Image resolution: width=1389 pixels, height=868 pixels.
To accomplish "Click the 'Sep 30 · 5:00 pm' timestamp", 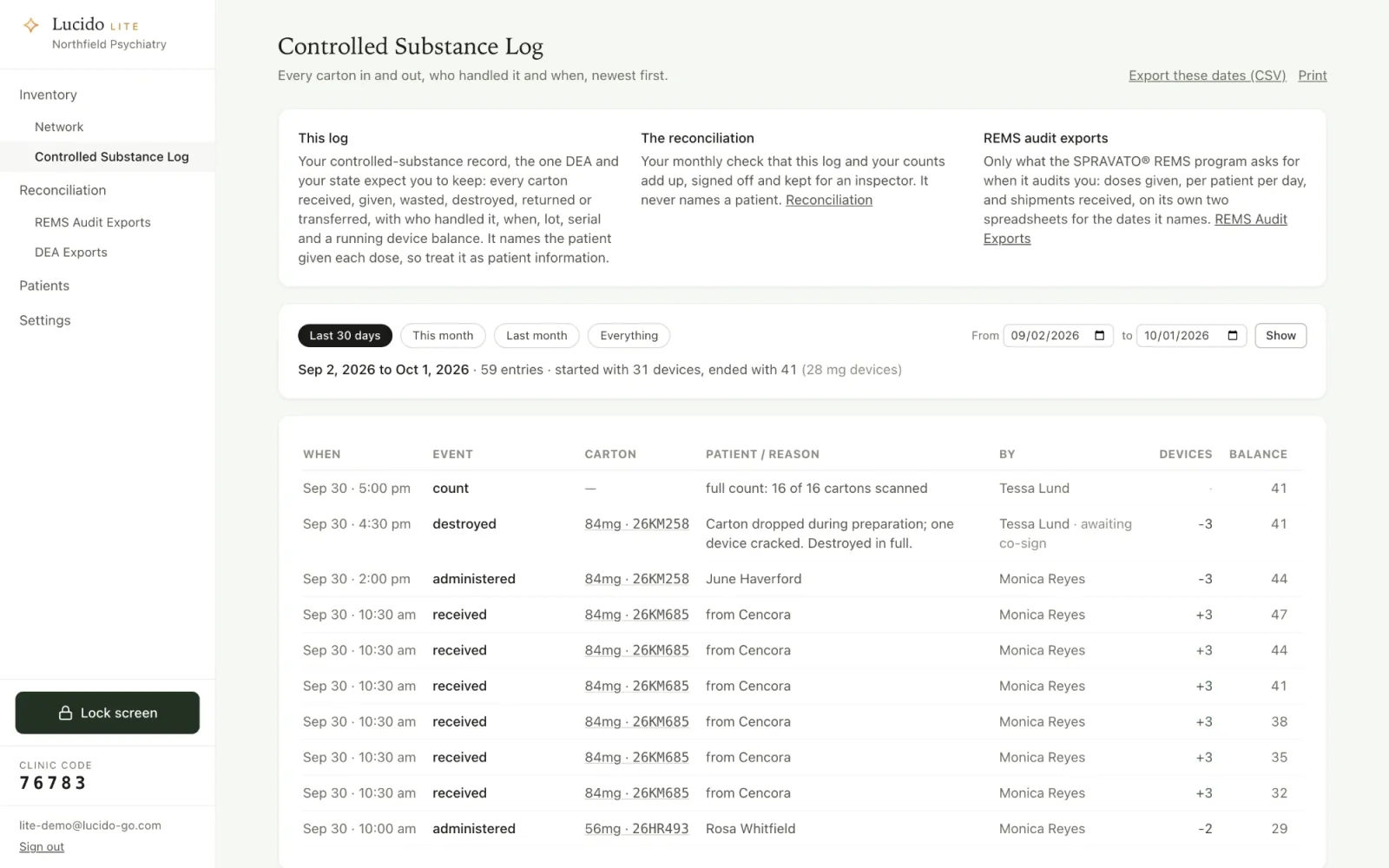I will tap(356, 489).
